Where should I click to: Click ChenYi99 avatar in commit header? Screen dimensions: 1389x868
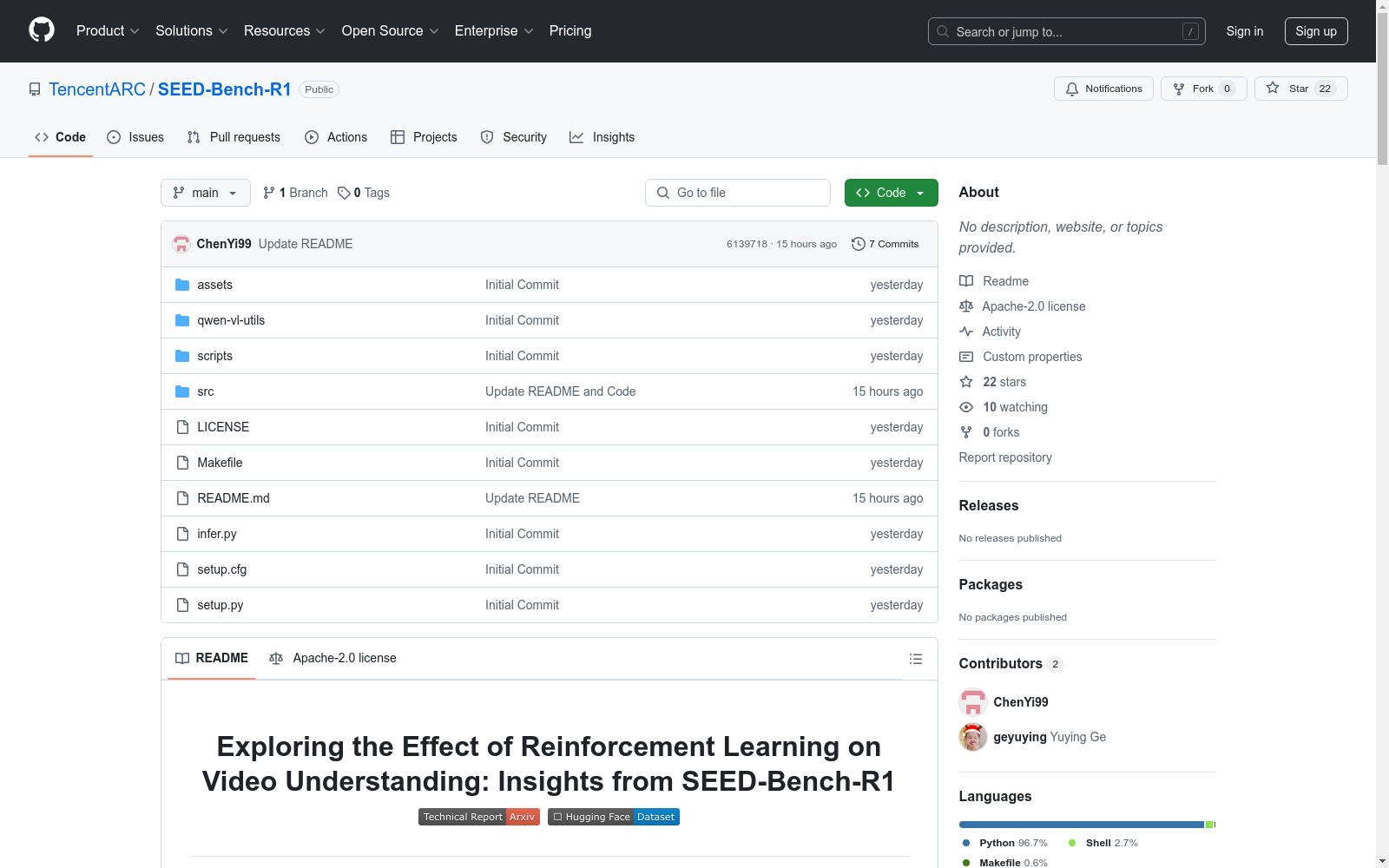(181, 244)
